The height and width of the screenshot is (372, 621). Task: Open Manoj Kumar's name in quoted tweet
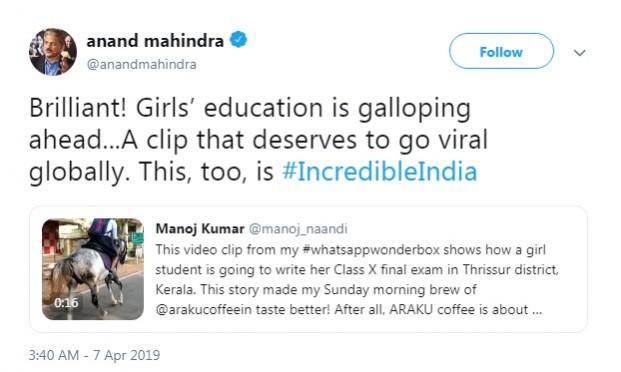click(200, 229)
